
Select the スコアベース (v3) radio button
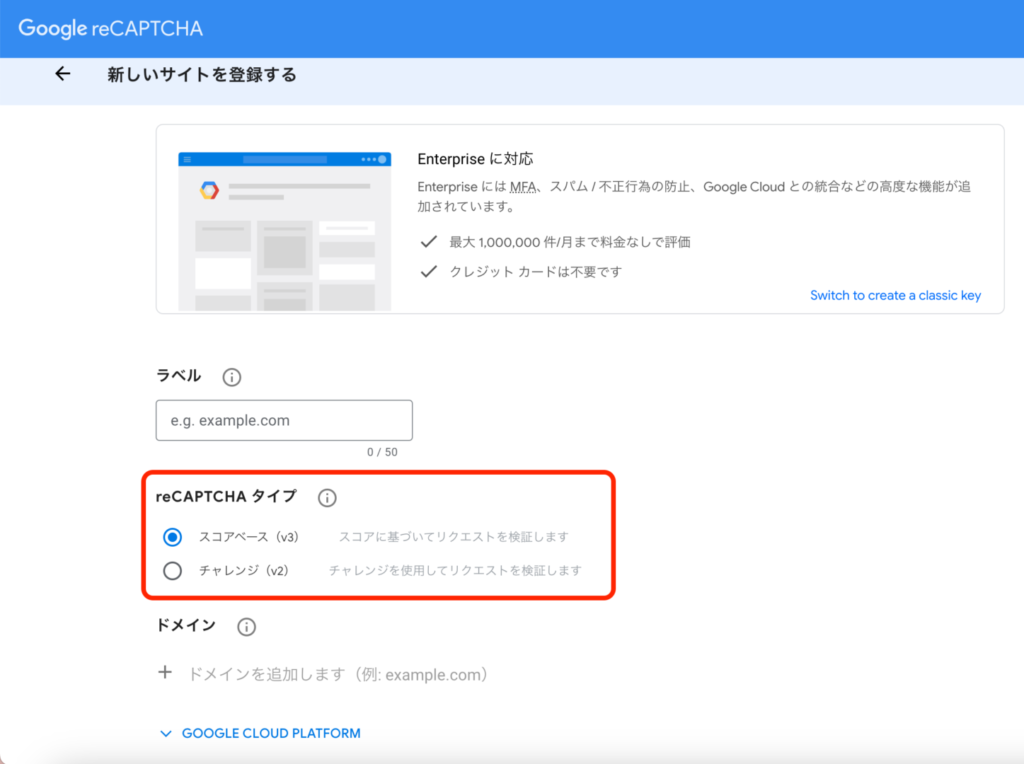(x=172, y=537)
